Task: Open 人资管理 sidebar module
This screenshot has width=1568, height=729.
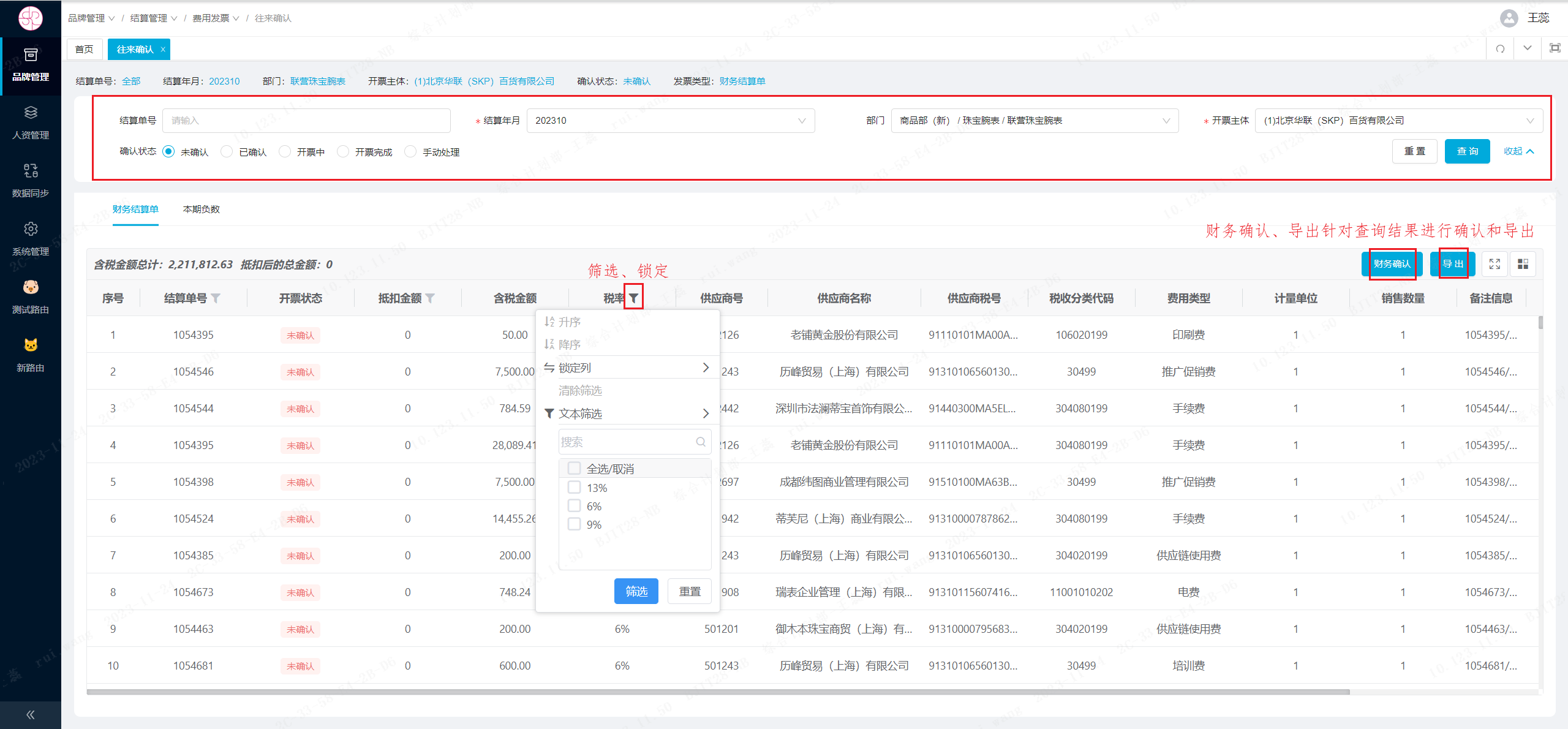Action: 31,123
